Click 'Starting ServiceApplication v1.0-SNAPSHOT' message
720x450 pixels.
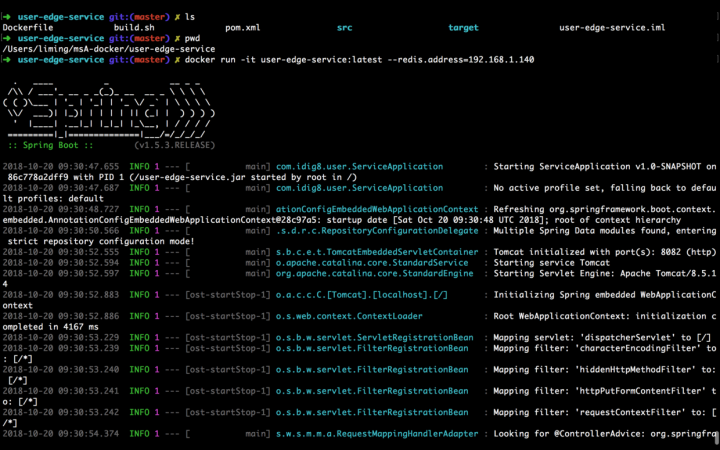[x=597, y=166]
